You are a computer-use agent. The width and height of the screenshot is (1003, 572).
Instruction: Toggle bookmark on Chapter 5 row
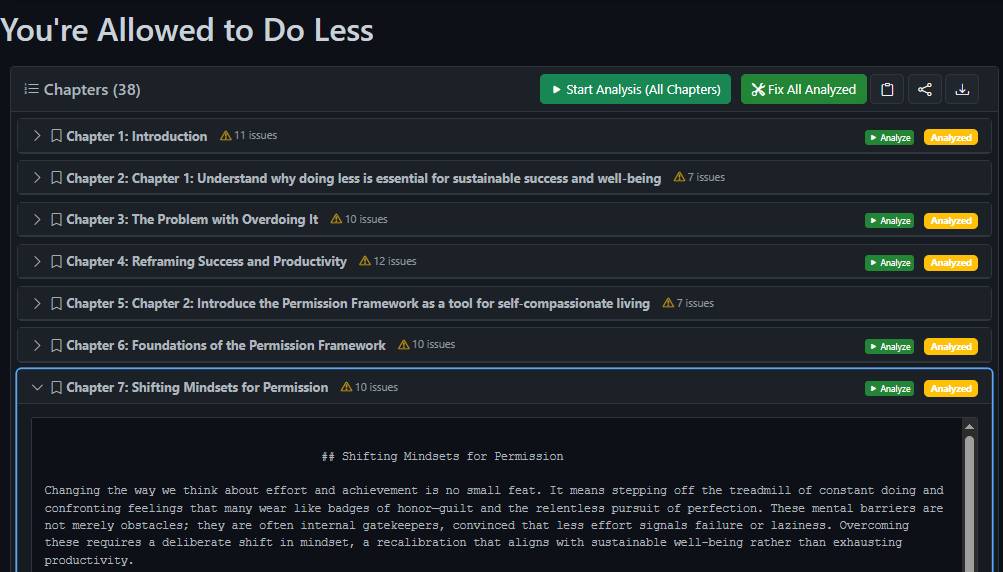pos(57,304)
